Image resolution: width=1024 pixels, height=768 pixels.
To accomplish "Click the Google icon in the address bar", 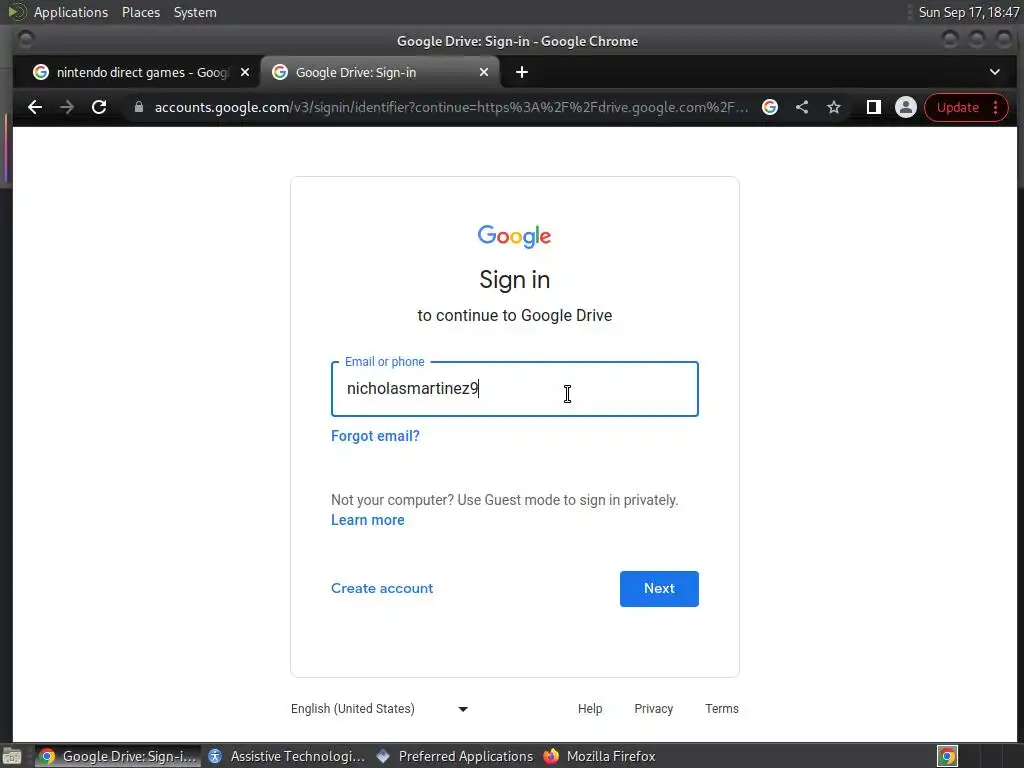I will [770, 107].
